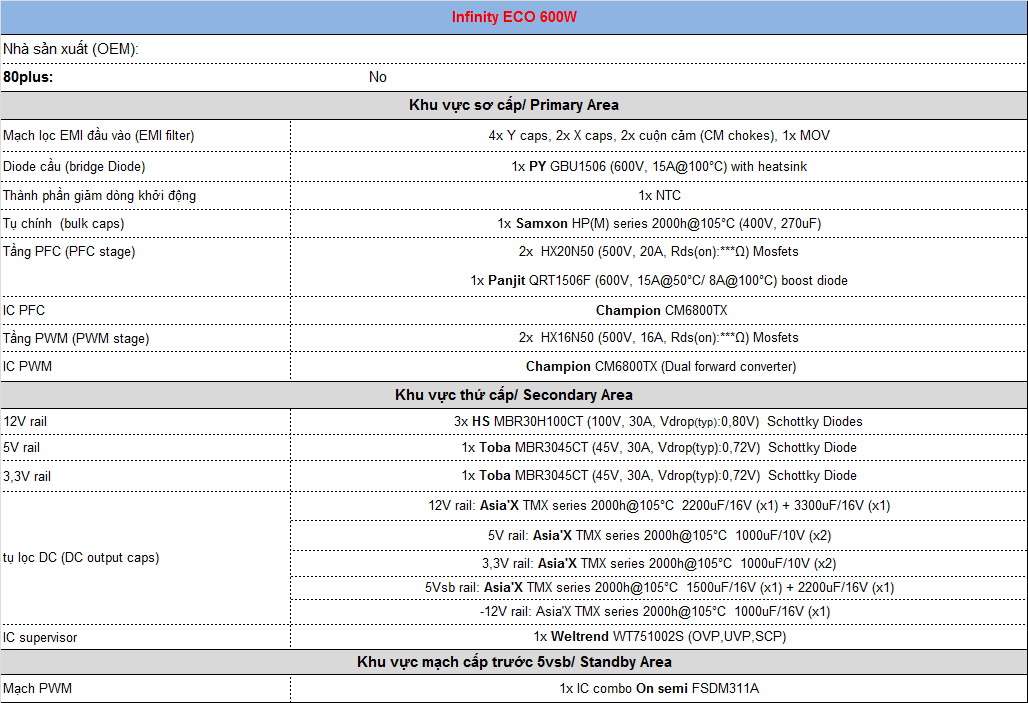Click the title "Infinity ECO 600W"
The height and width of the screenshot is (703, 1028).
pyautogui.click(x=514, y=17)
